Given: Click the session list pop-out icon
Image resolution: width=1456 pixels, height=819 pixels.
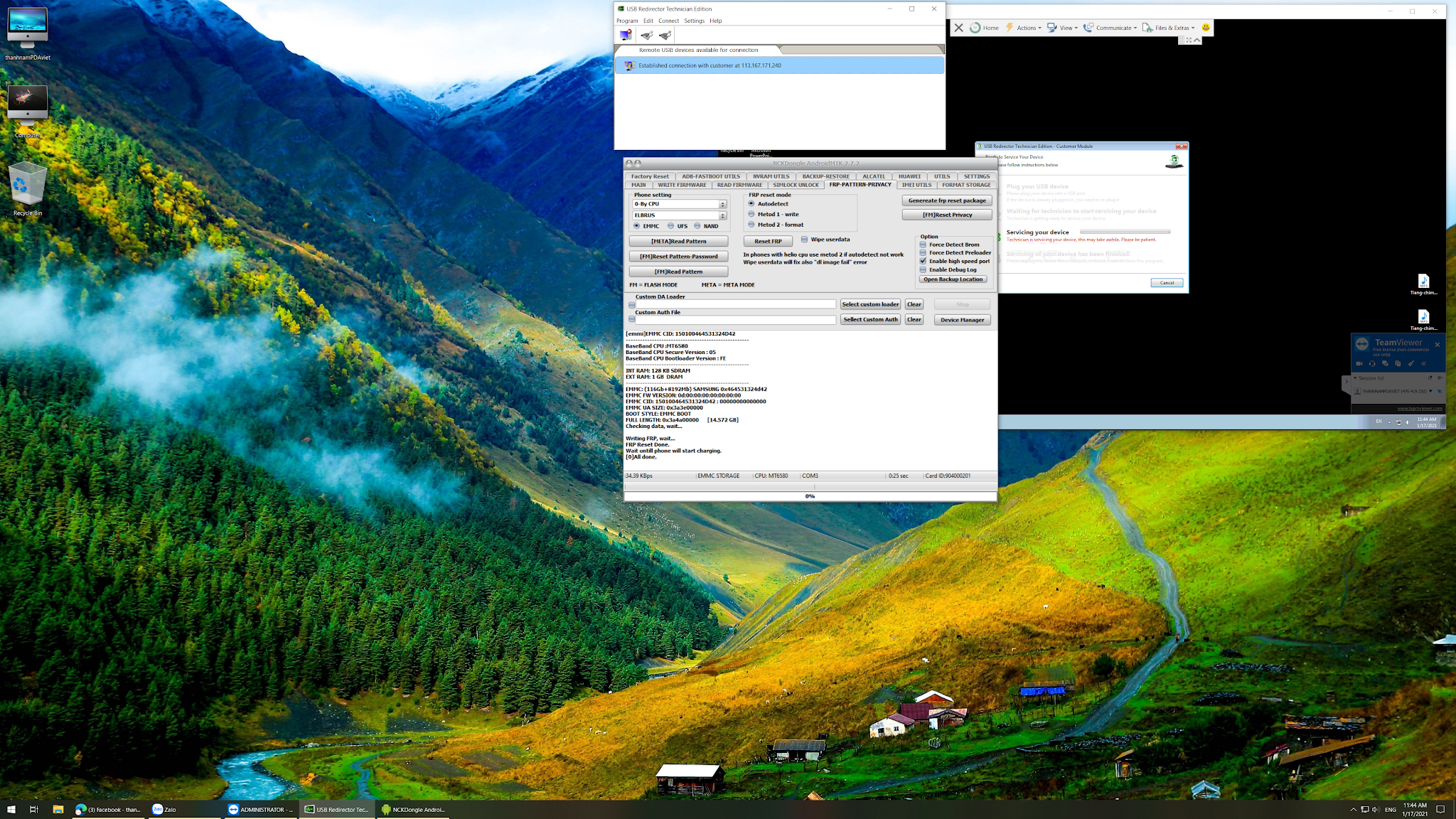Looking at the screenshot, I should (x=1430, y=378).
